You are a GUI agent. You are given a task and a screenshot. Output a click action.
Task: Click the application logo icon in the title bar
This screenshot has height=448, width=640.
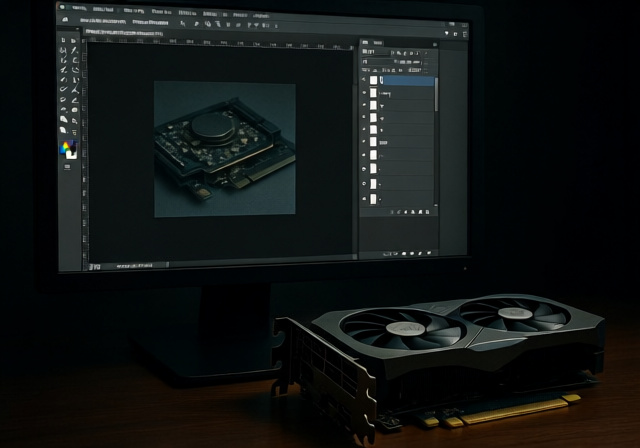coord(62,7)
